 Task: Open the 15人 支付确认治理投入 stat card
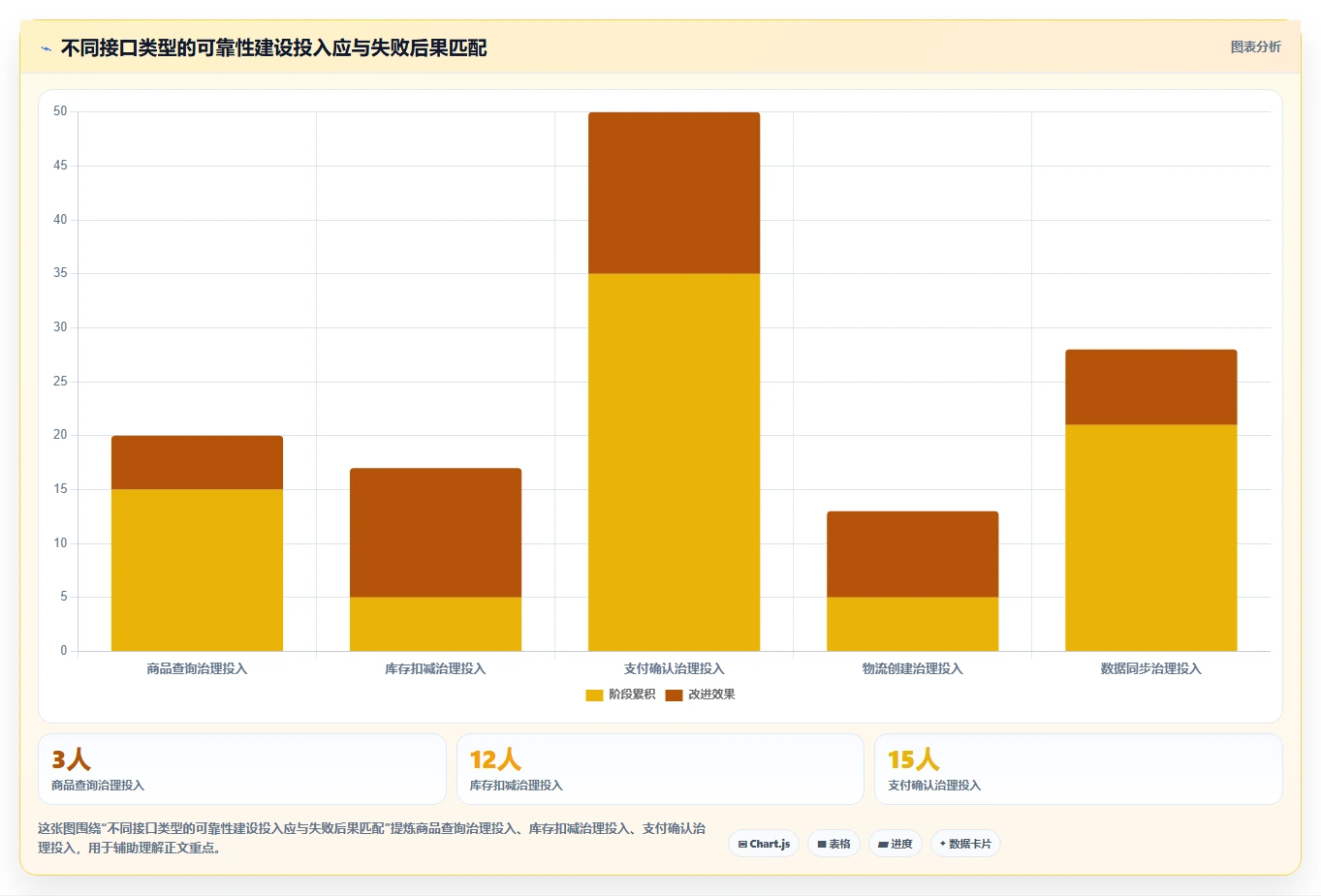1078,769
